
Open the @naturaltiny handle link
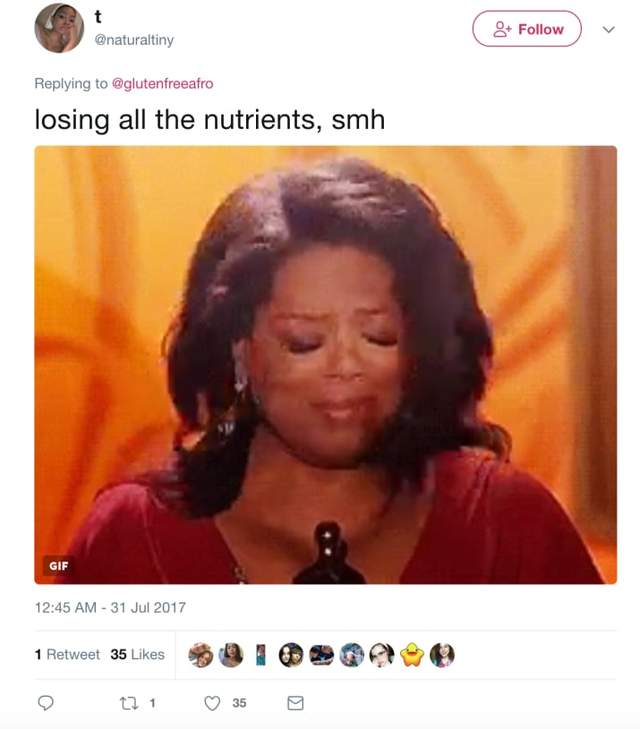(x=133, y=39)
